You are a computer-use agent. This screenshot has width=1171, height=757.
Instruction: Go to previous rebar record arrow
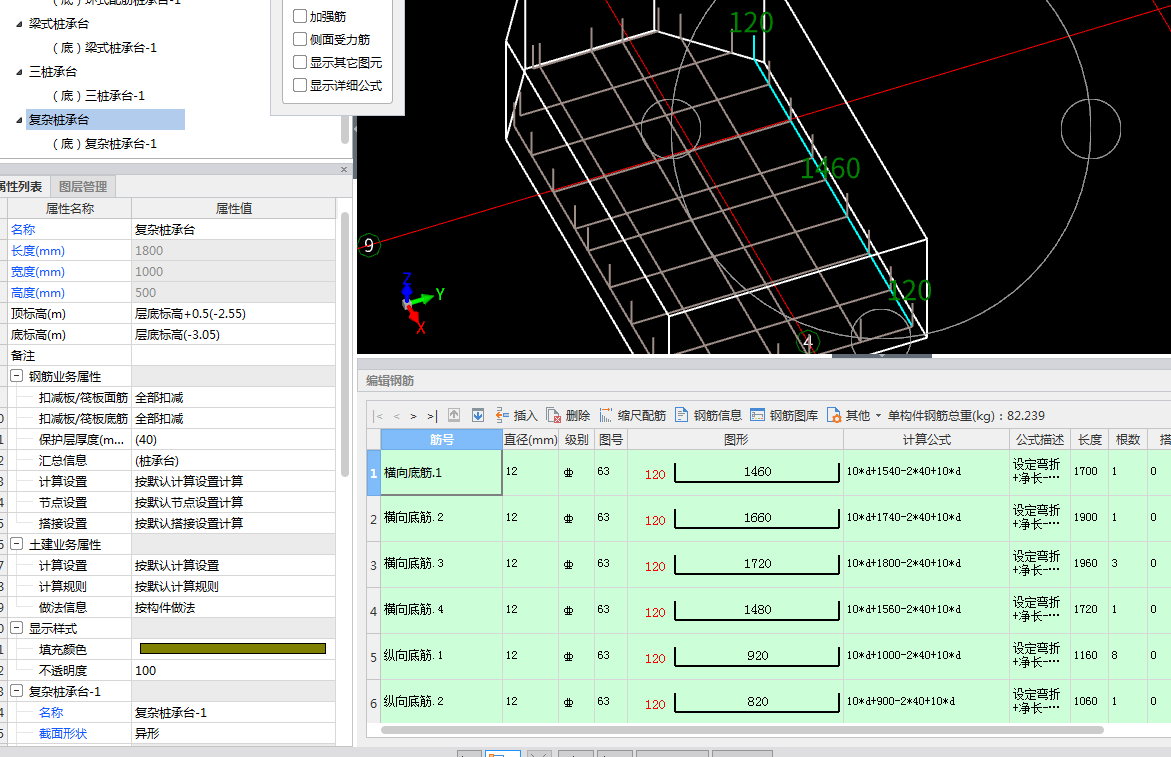click(397, 416)
